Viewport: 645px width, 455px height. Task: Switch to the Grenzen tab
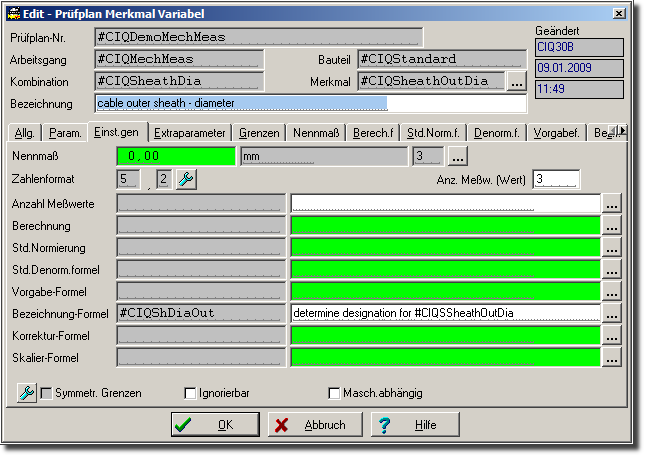pos(259,132)
